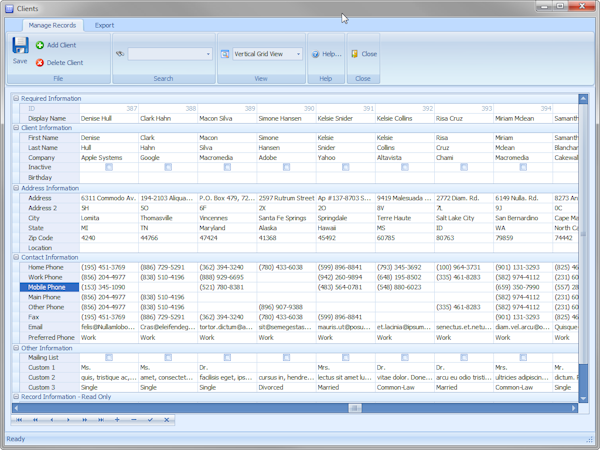Image resolution: width=600 pixels, height=450 pixels.
Task: Select the Mobile Phone row header
Action: click(49, 287)
